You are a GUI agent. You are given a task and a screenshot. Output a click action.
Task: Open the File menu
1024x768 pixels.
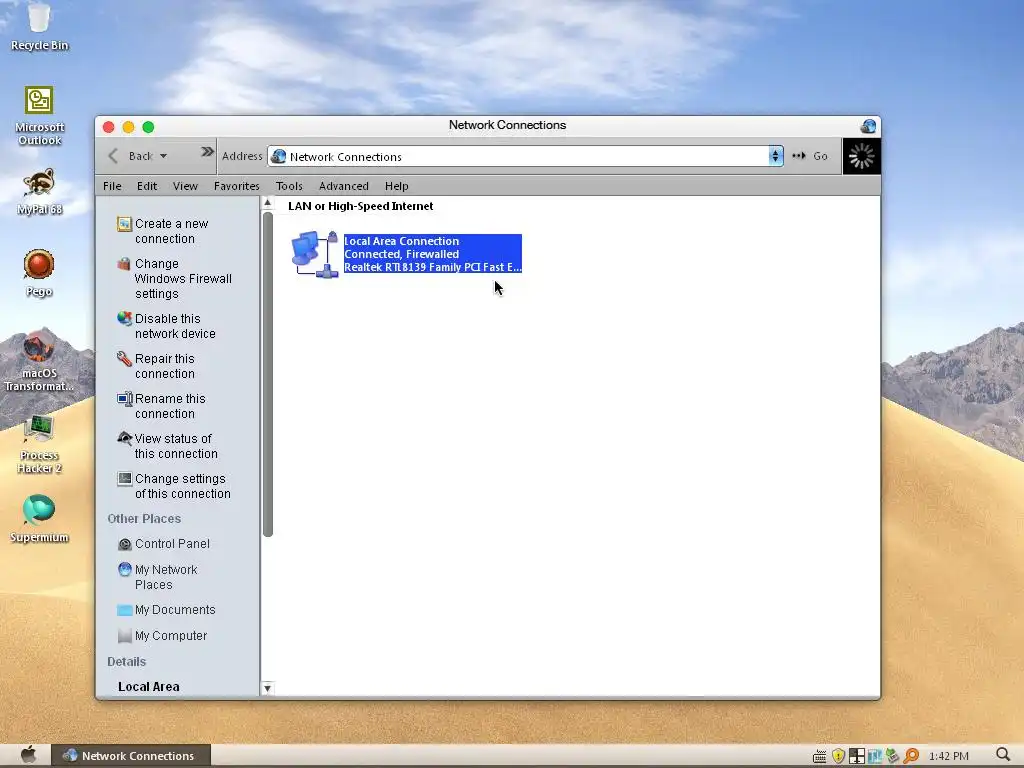point(112,186)
